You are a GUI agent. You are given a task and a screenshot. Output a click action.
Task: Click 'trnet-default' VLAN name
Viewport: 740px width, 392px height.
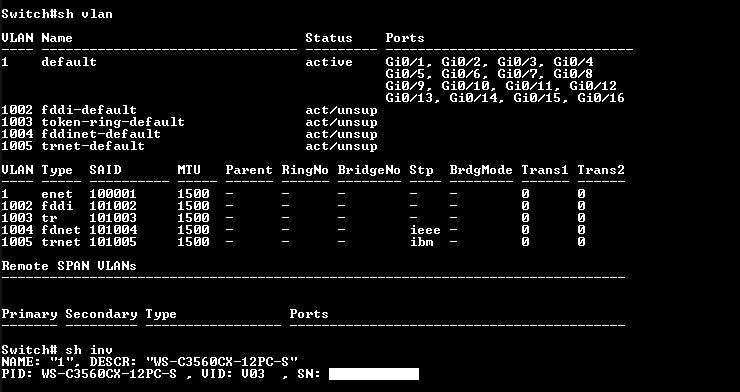point(93,146)
